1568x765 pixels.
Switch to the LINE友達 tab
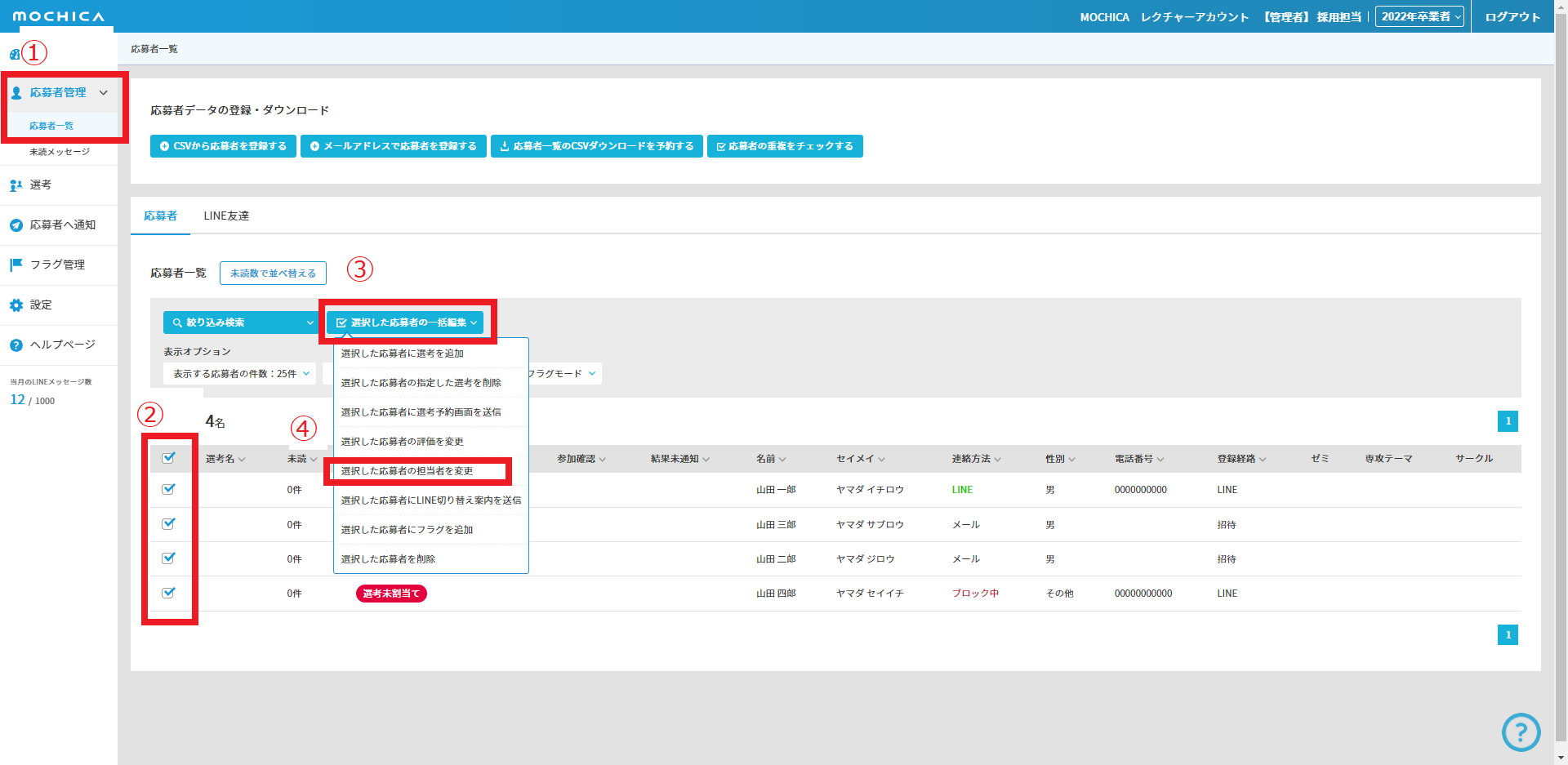[x=226, y=216]
